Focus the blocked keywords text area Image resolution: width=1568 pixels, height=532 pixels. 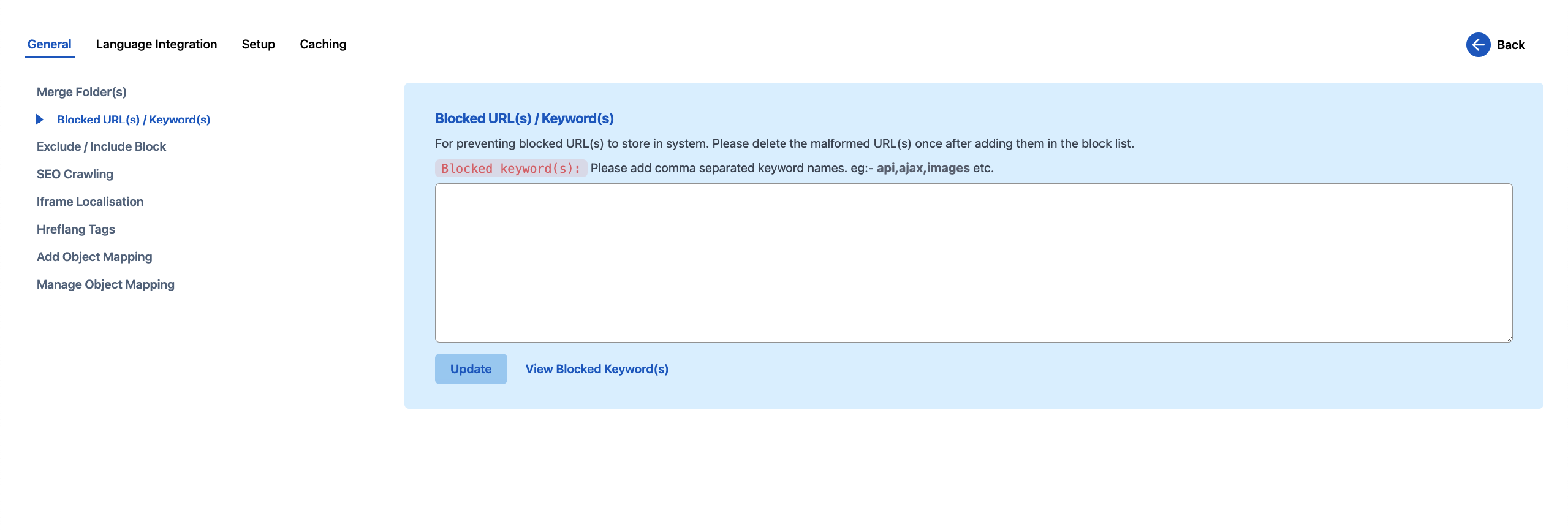(x=974, y=263)
